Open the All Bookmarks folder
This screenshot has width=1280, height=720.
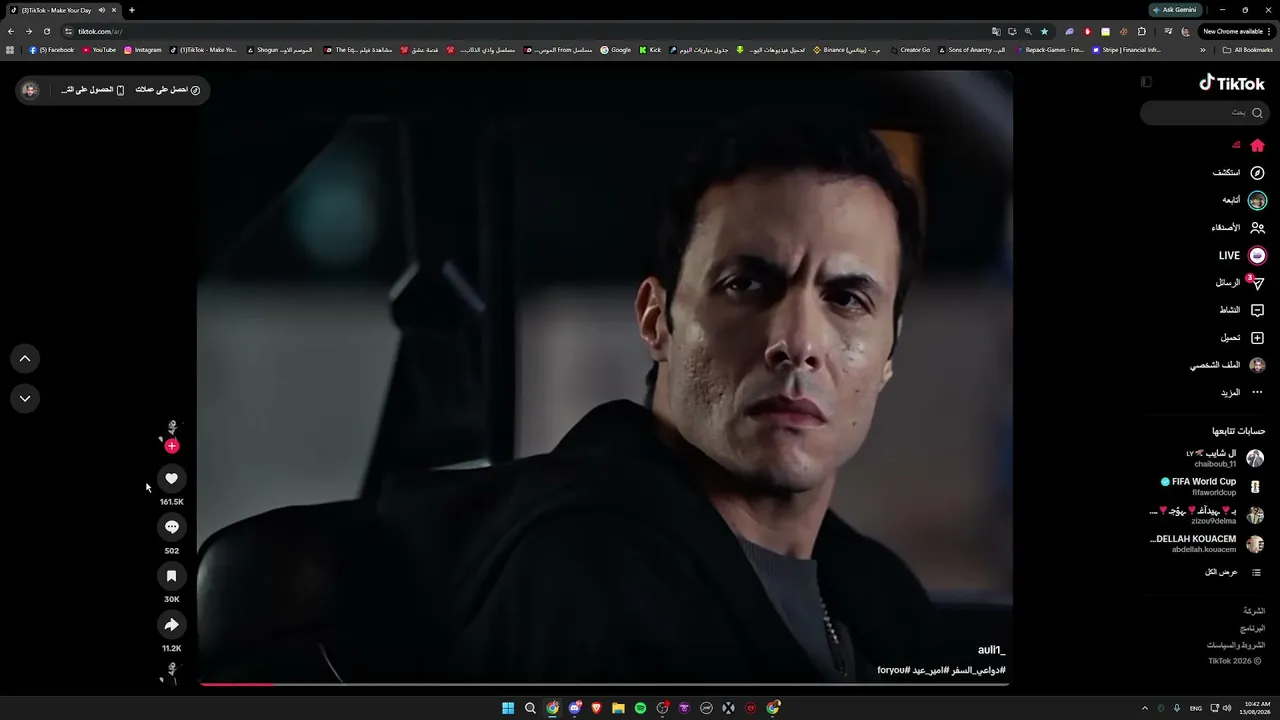(x=1248, y=50)
